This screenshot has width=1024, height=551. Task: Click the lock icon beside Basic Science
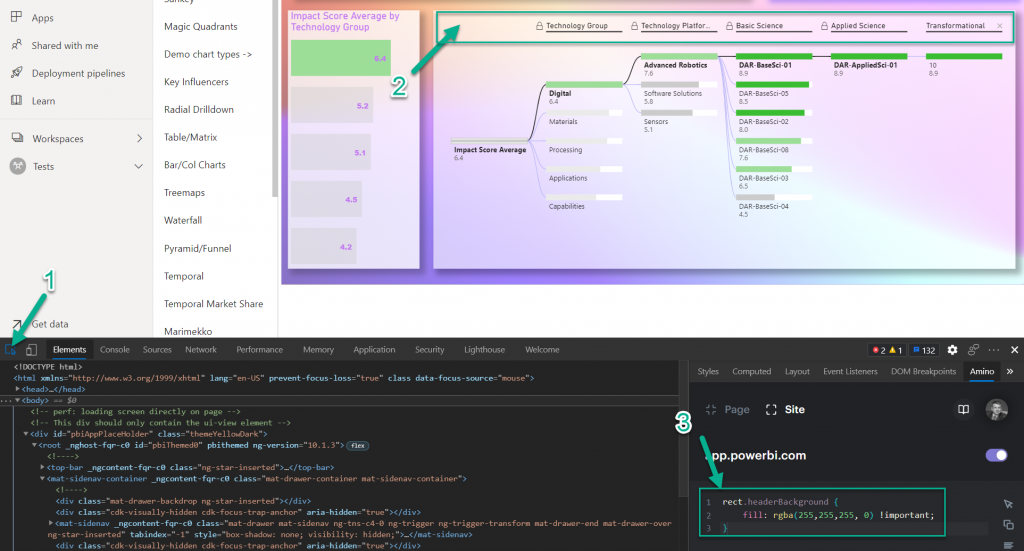click(729, 26)
